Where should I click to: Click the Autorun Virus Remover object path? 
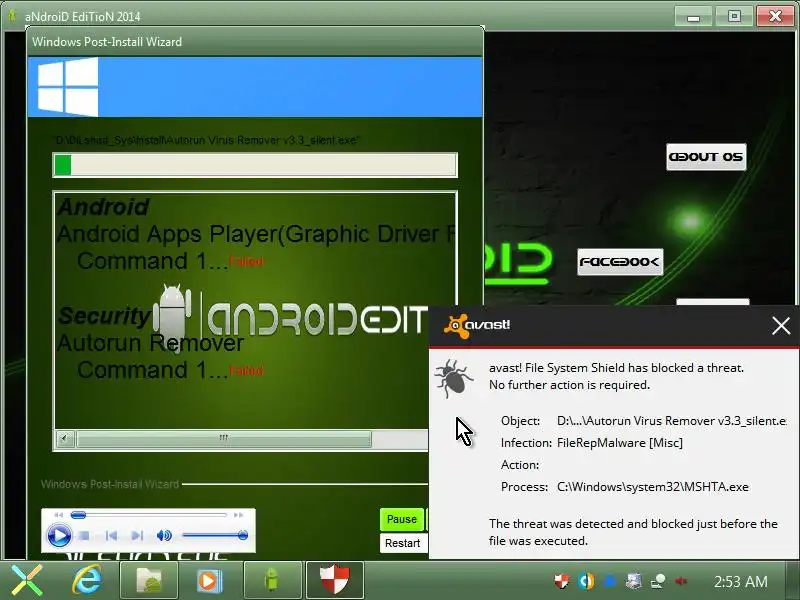tap(671, 421)
